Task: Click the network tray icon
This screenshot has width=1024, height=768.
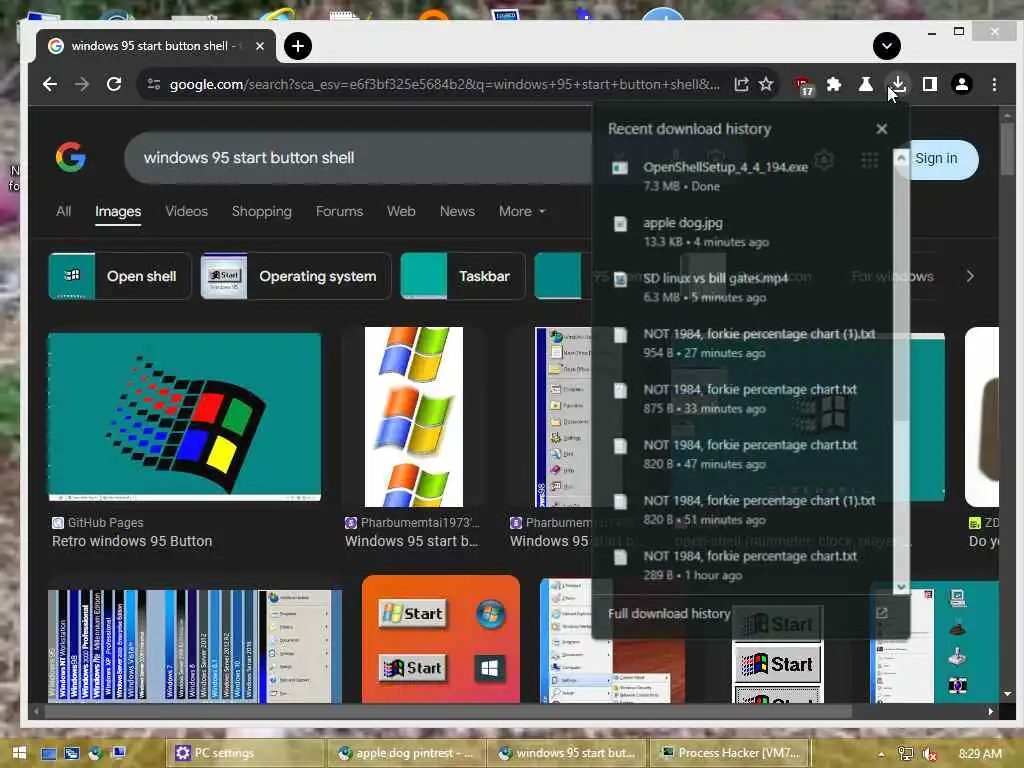Action: [x=905, y=754]
